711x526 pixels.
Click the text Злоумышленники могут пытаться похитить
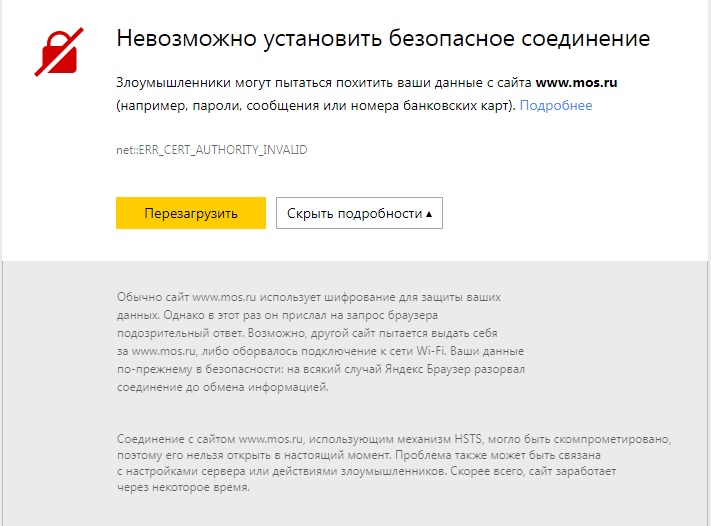coord(254,83)
